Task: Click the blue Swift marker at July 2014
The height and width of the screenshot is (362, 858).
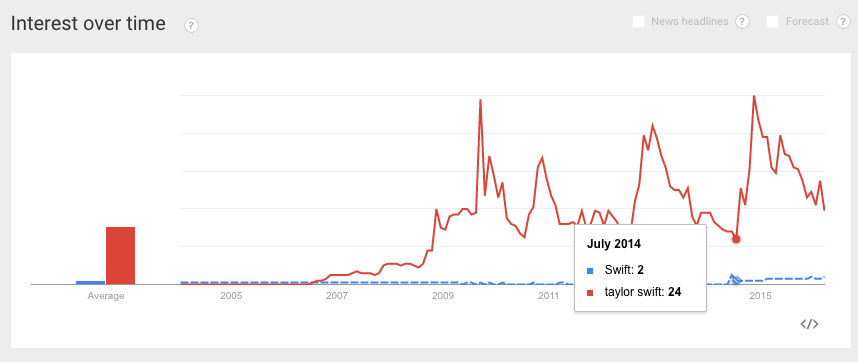Action: tap(736, 279)
